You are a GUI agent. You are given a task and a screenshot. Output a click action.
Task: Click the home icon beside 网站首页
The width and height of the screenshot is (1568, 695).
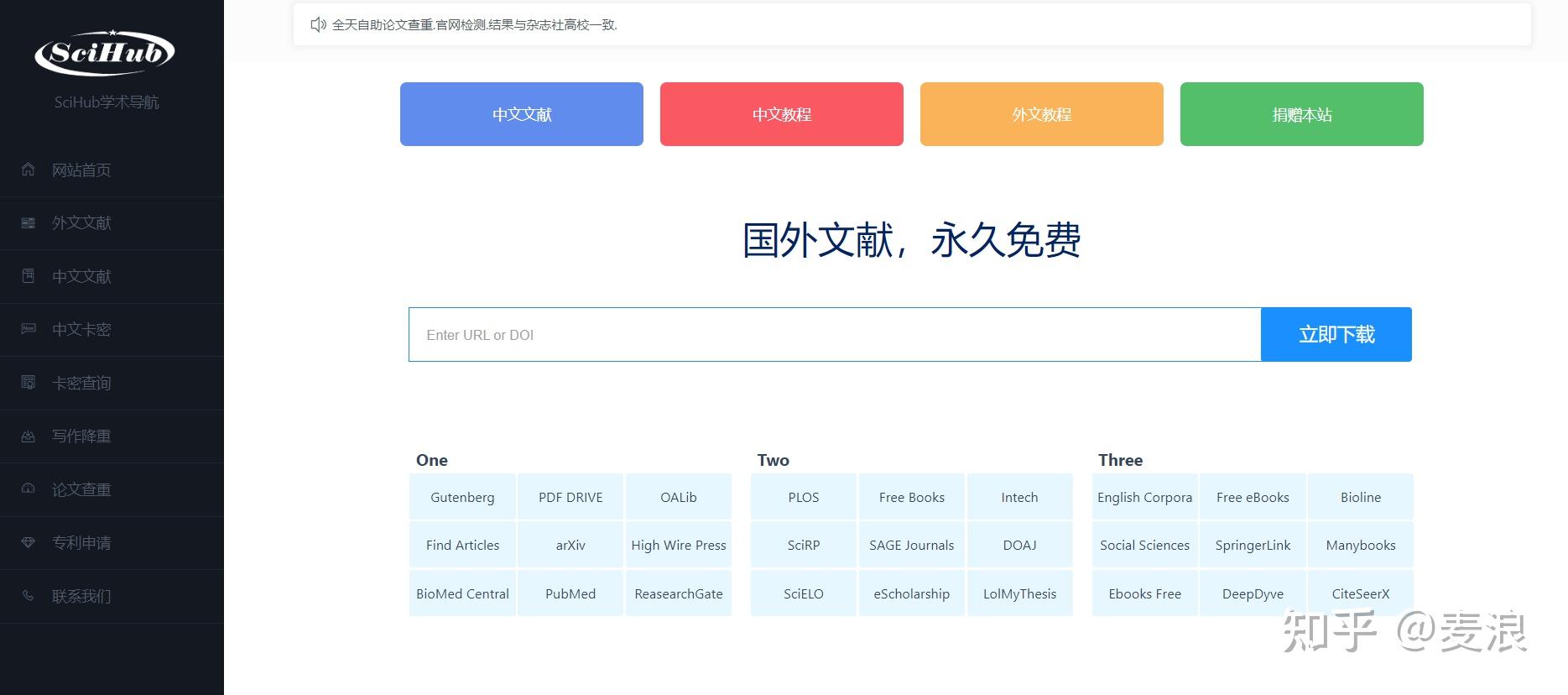[x=28, y=170]
